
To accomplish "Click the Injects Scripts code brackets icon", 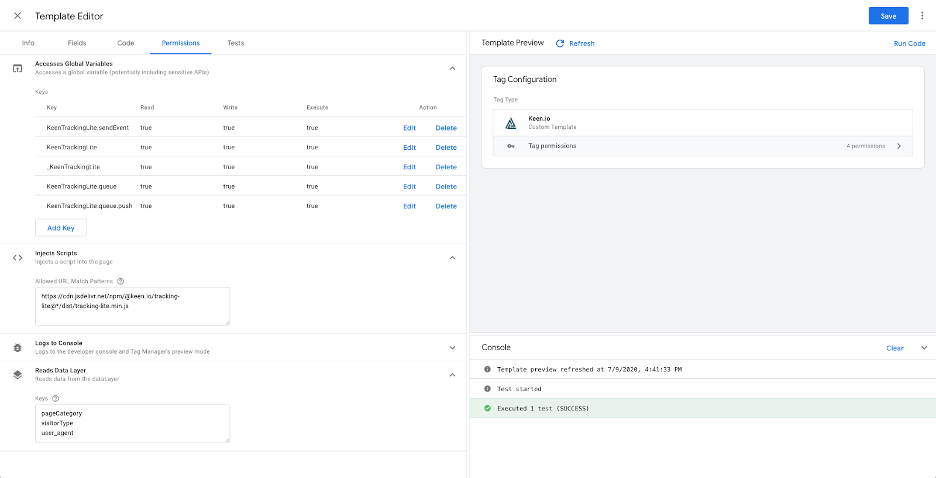I will click(17, 258).
